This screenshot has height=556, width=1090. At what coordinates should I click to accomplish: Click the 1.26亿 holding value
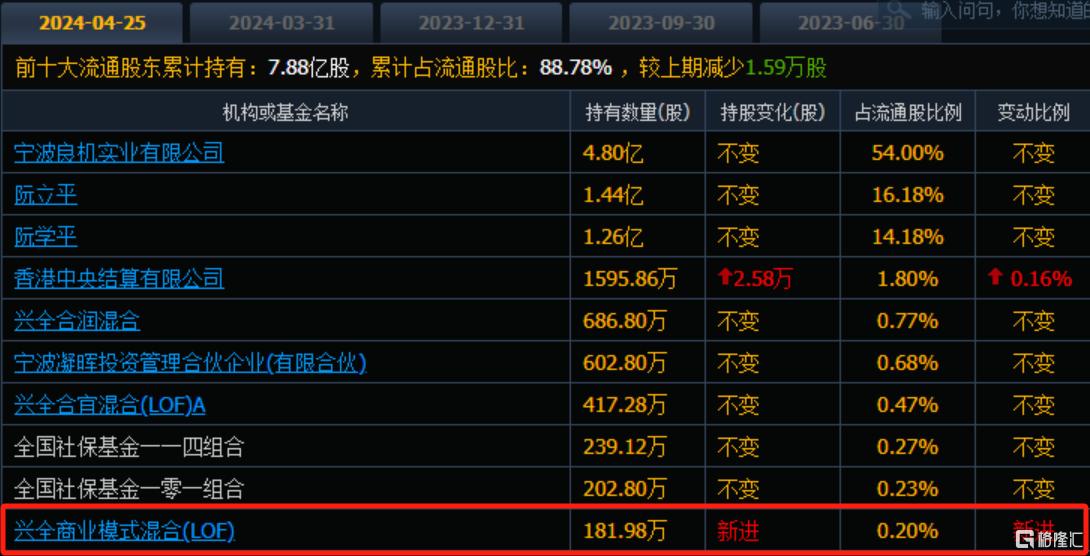pyautogui.click(x=614, y=237)
